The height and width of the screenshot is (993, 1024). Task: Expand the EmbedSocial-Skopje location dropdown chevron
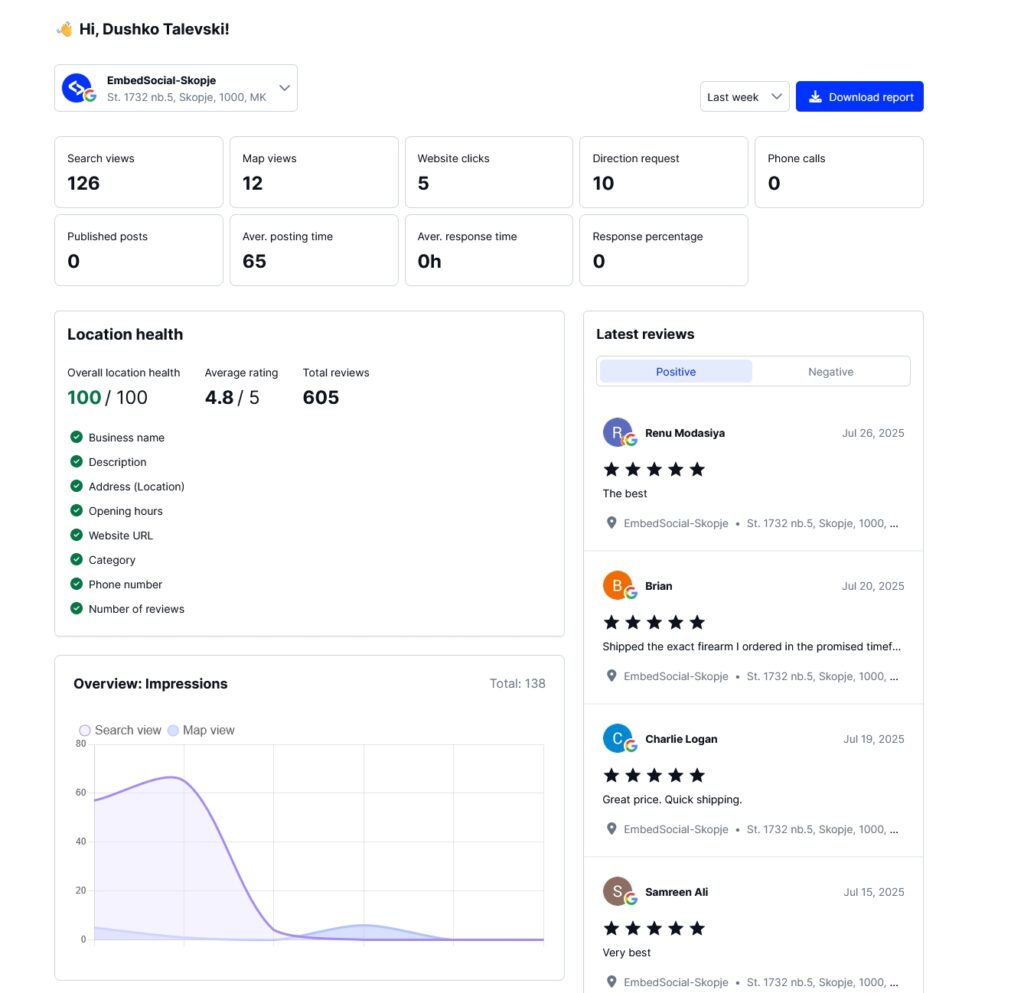point(284,87)
